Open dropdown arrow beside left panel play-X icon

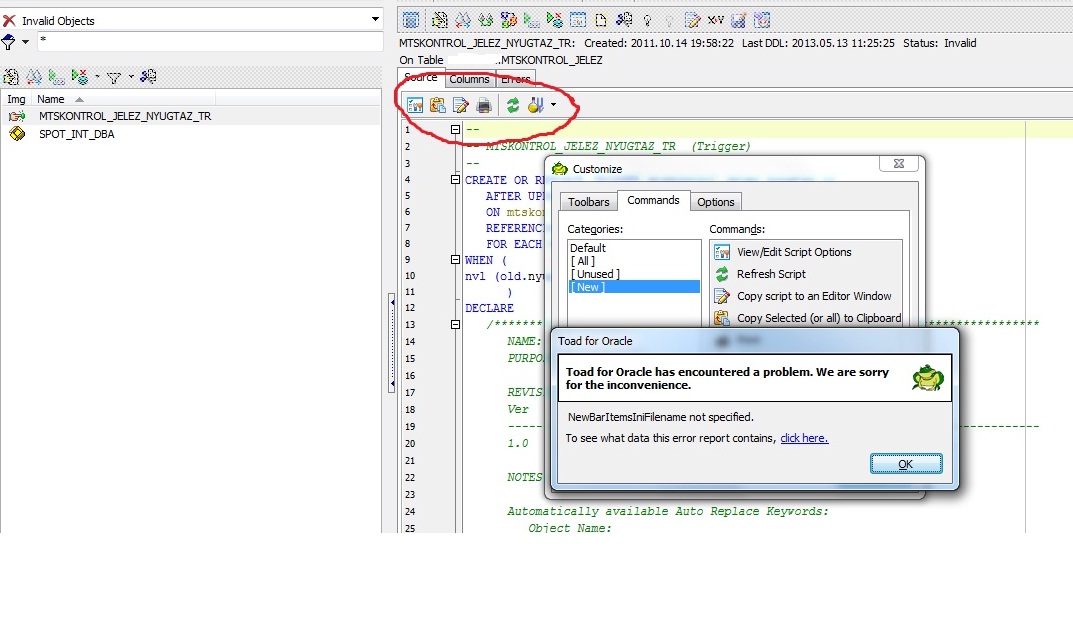[x=96, y=77]
